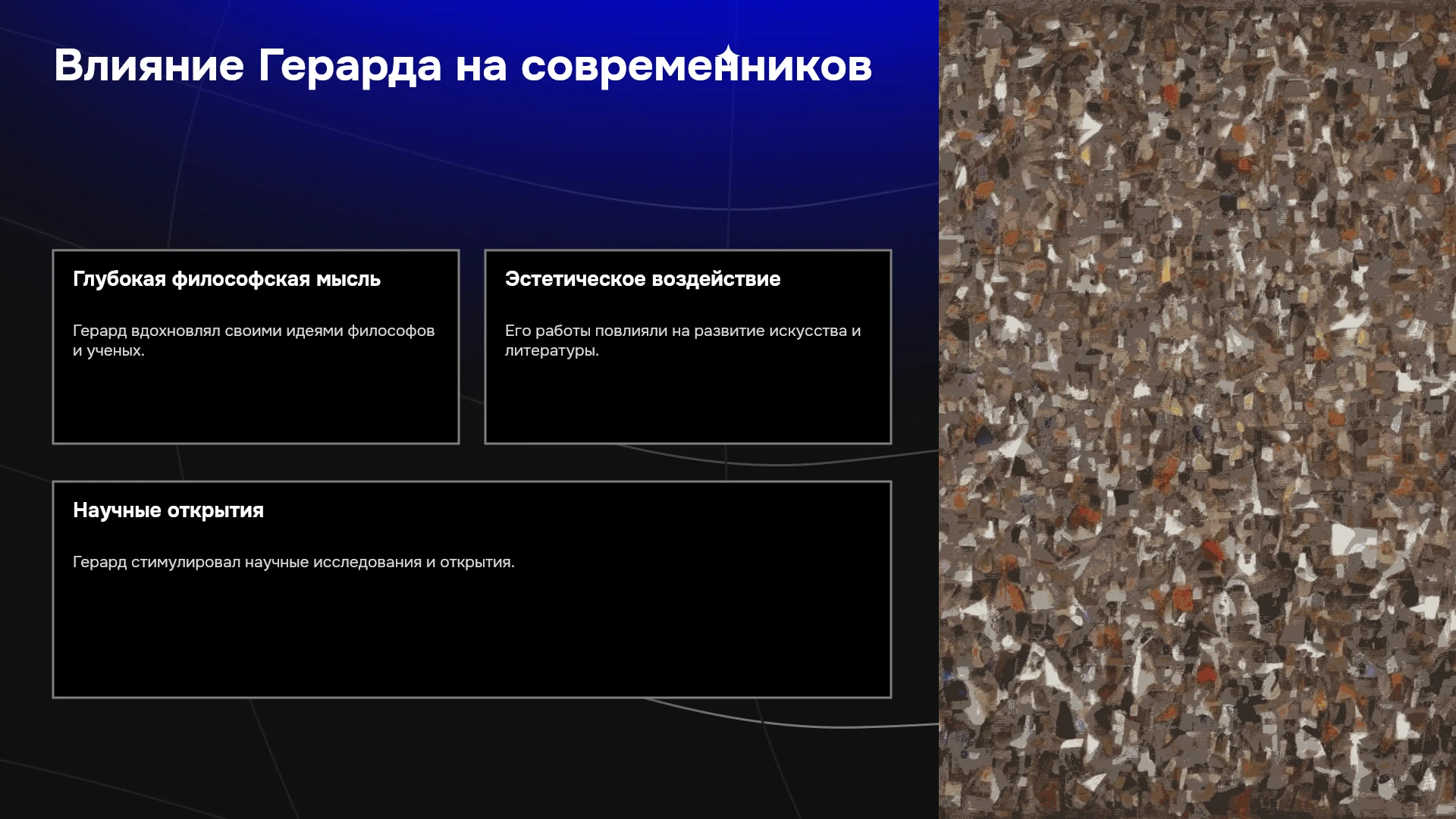
Task: Select empty area inside "Эстетическое воздействие" card
Action: pos(688,402)
